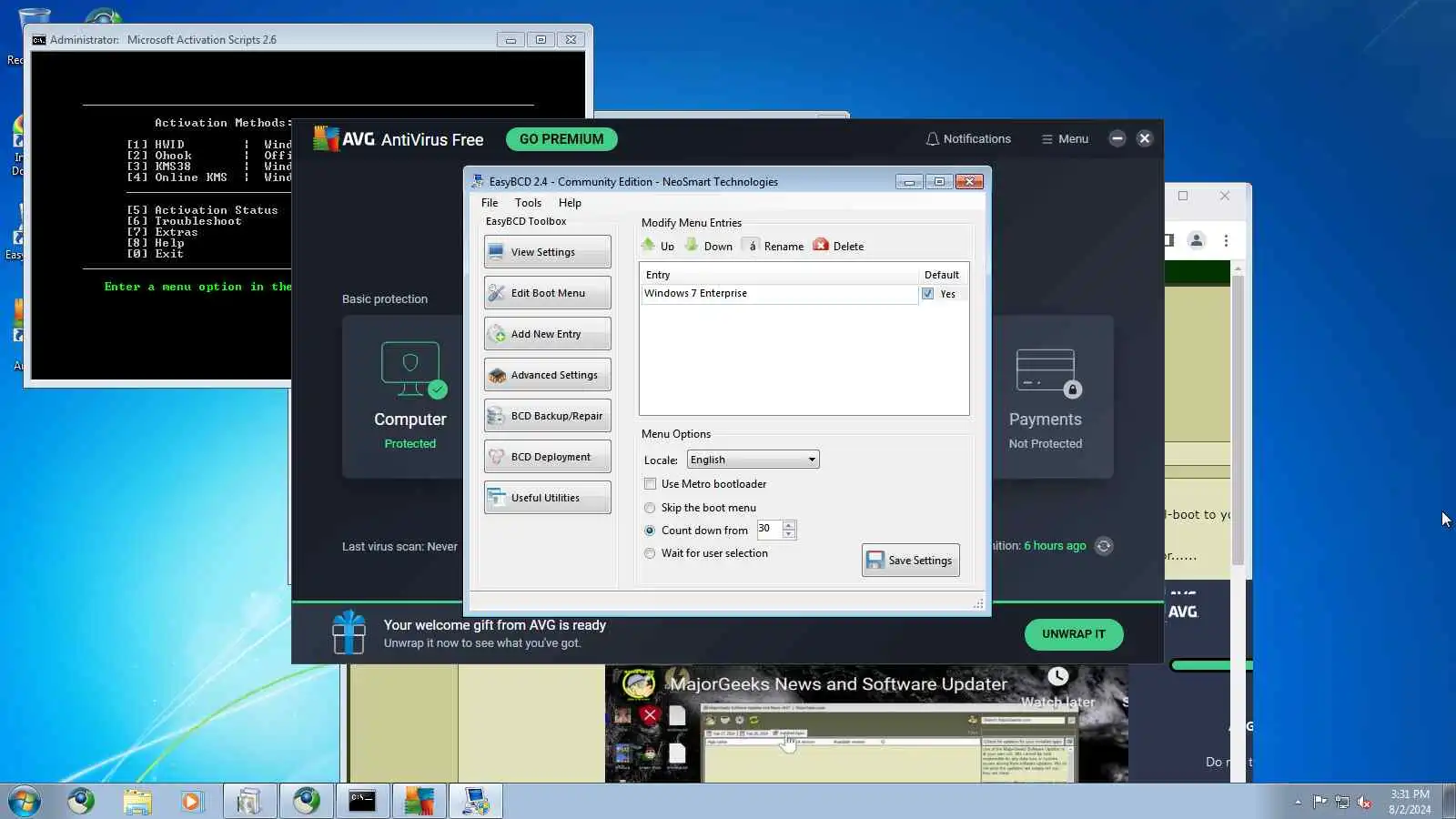Move the selected boot entry Up
1456x819 pixels.
click(x=658, y=246)
